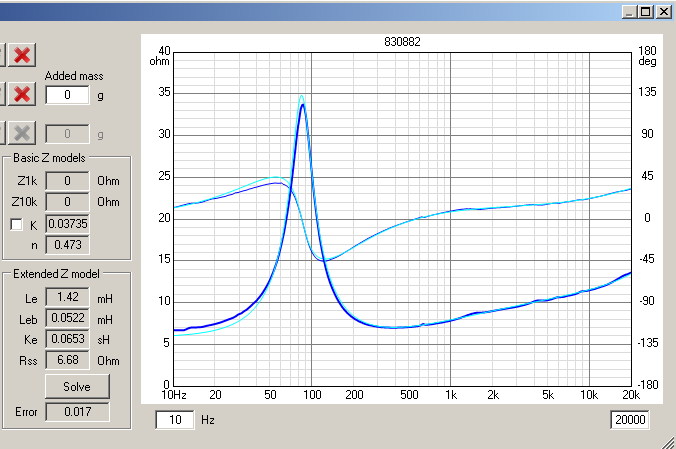Click the n value field 0.473
Viewport: 676px width, 449px height.
click(x=67, y=245)
